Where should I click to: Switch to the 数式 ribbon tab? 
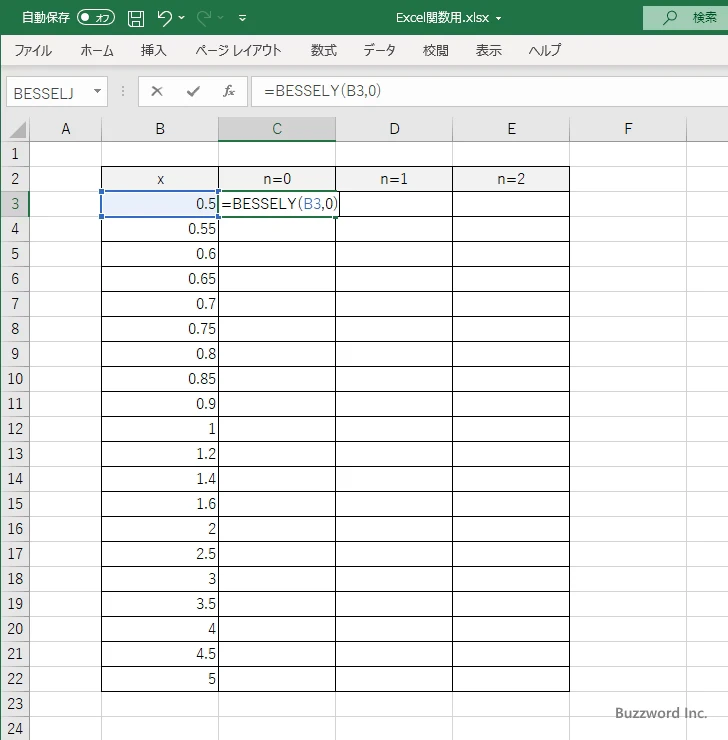323,50
